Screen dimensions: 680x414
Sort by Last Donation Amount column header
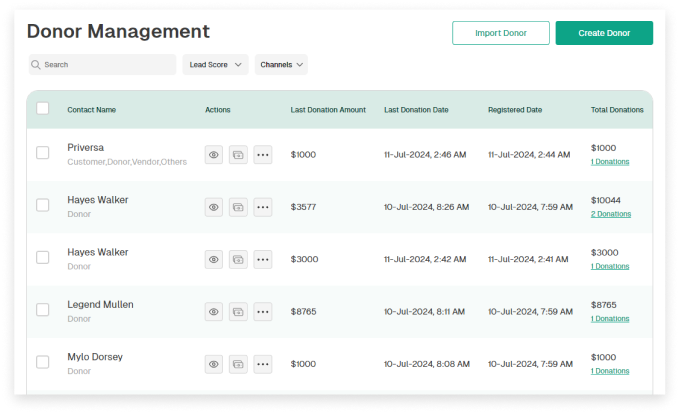coord(328,110)
